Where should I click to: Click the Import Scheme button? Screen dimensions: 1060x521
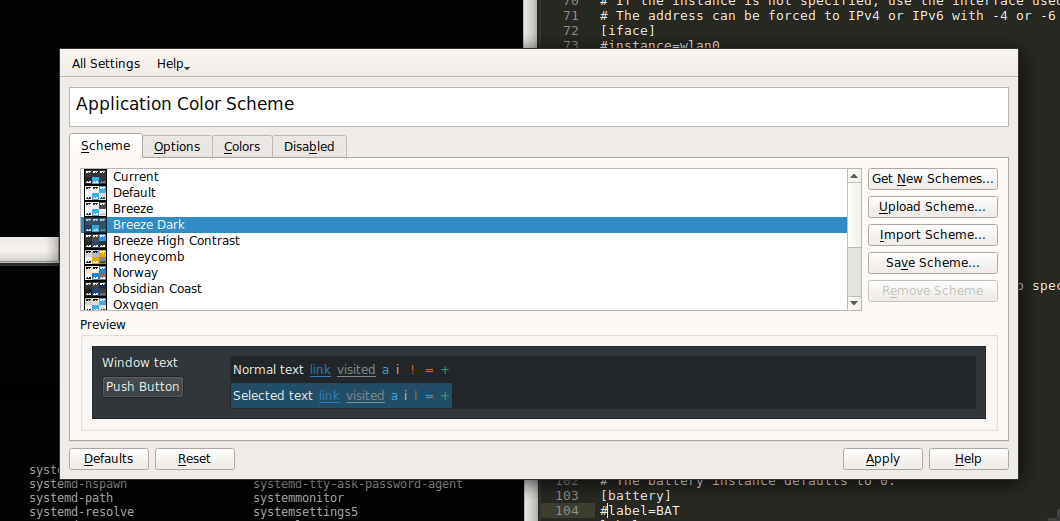[933, 235]
